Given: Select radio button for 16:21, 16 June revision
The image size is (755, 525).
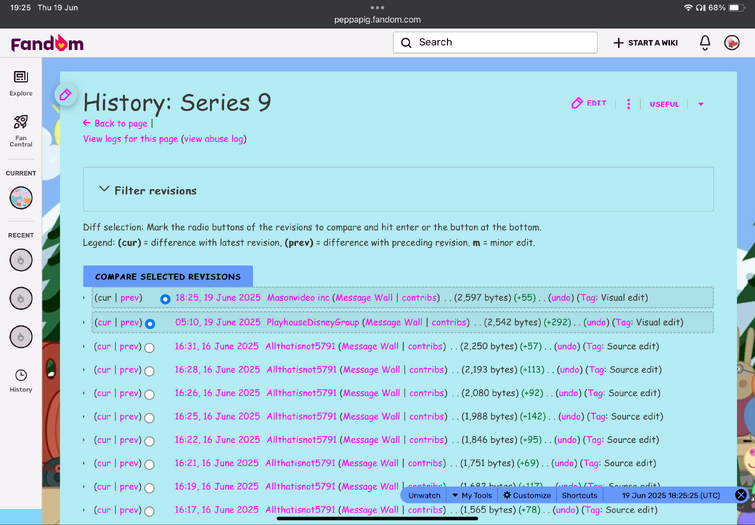Looking at the screenshot, I should click(x=149, y=465).
